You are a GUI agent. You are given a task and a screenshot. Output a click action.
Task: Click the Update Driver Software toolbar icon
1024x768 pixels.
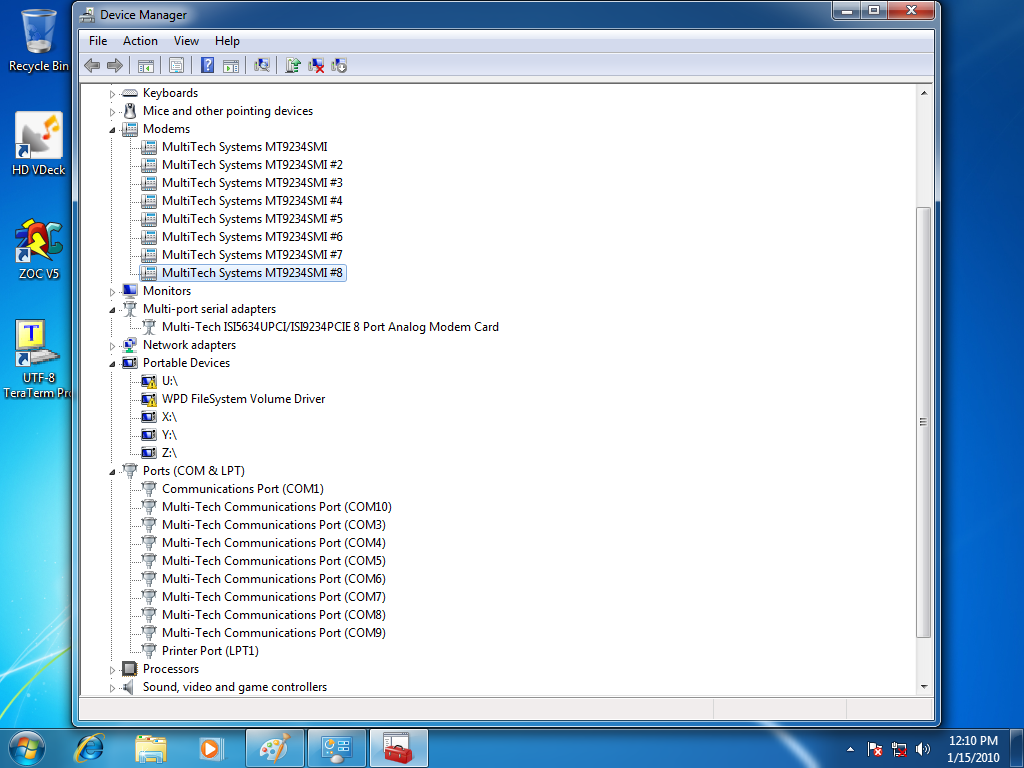click(x=292, y=66)
